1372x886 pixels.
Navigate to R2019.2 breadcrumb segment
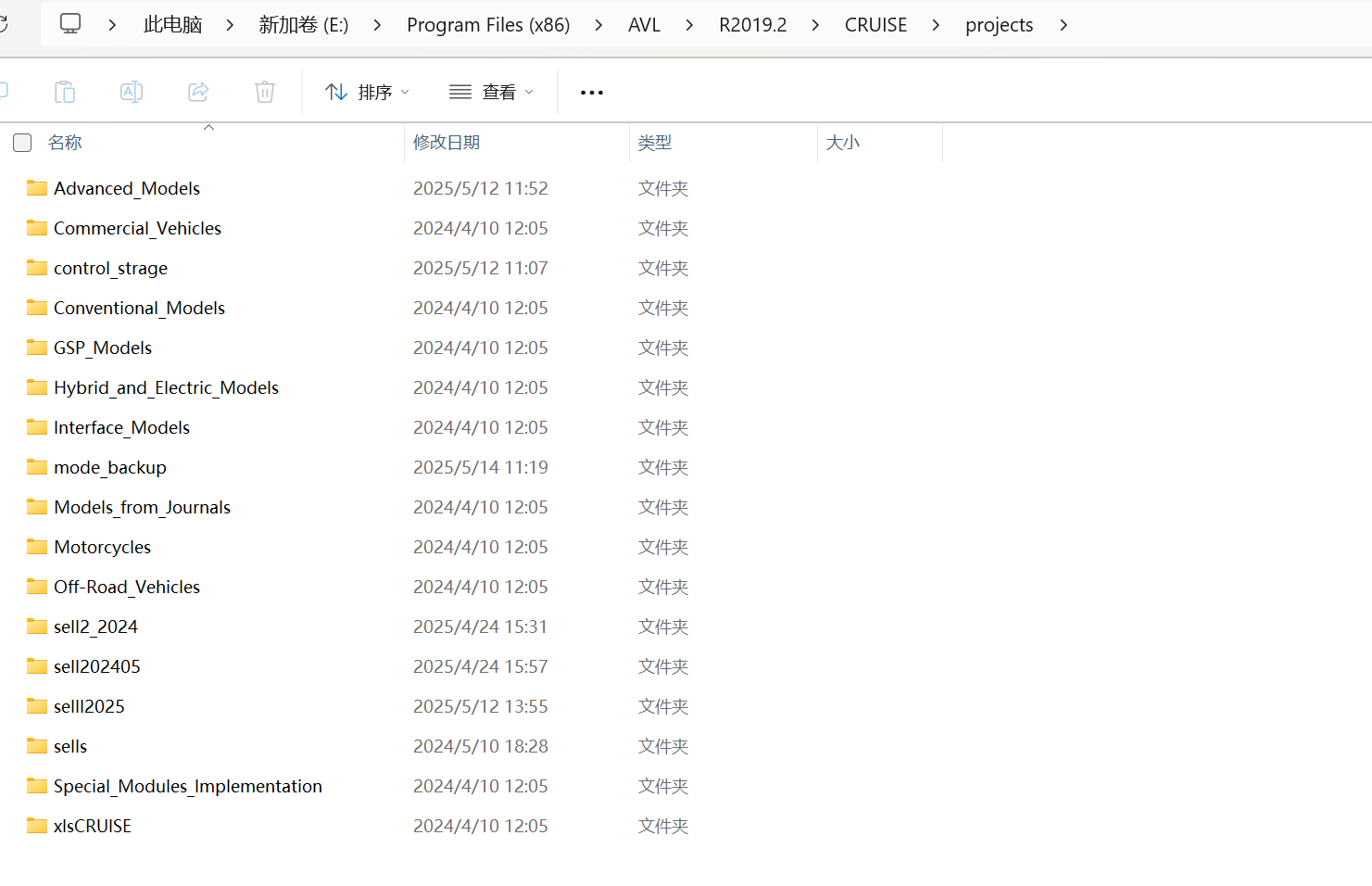753,25
